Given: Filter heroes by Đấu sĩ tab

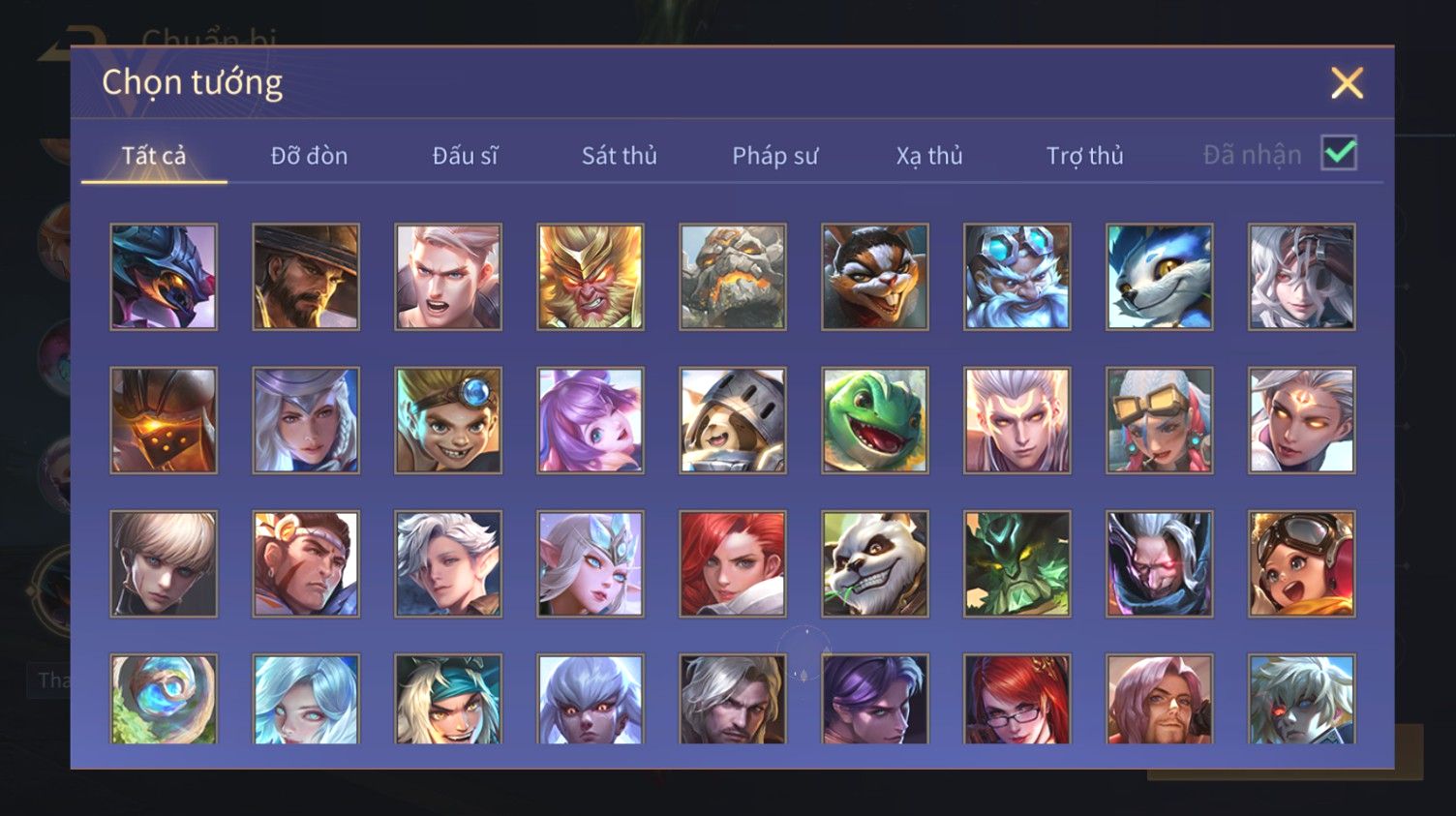Looking at the screenshot, I should [465, 155].
